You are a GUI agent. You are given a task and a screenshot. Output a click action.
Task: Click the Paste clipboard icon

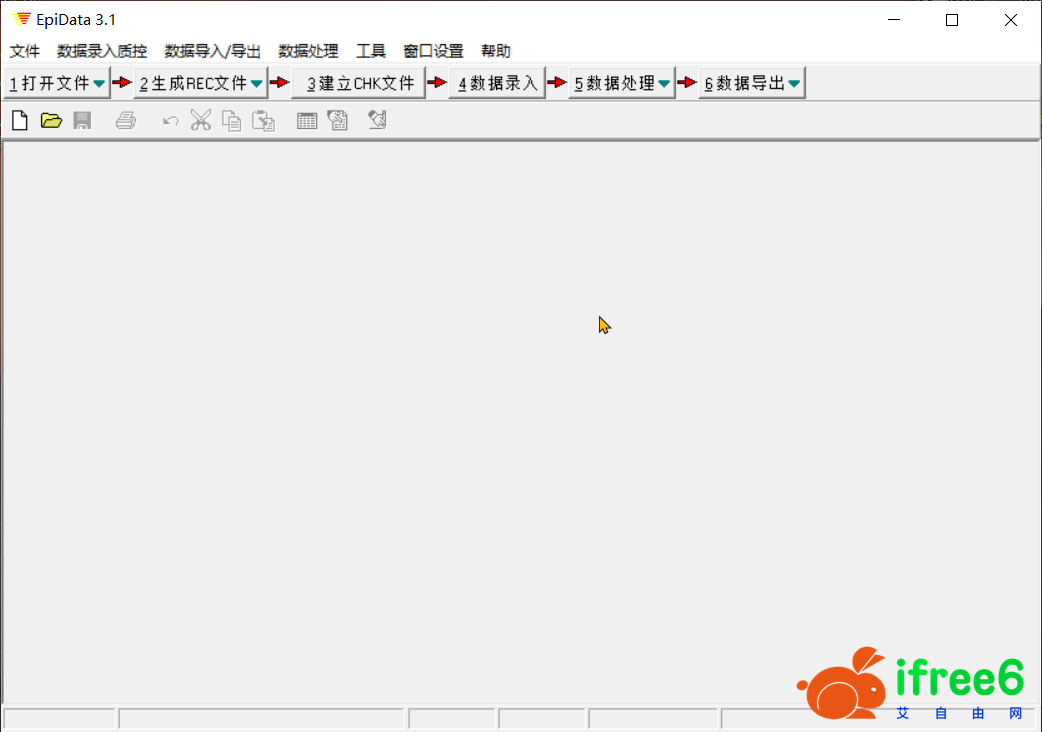[x=263, y=121]
